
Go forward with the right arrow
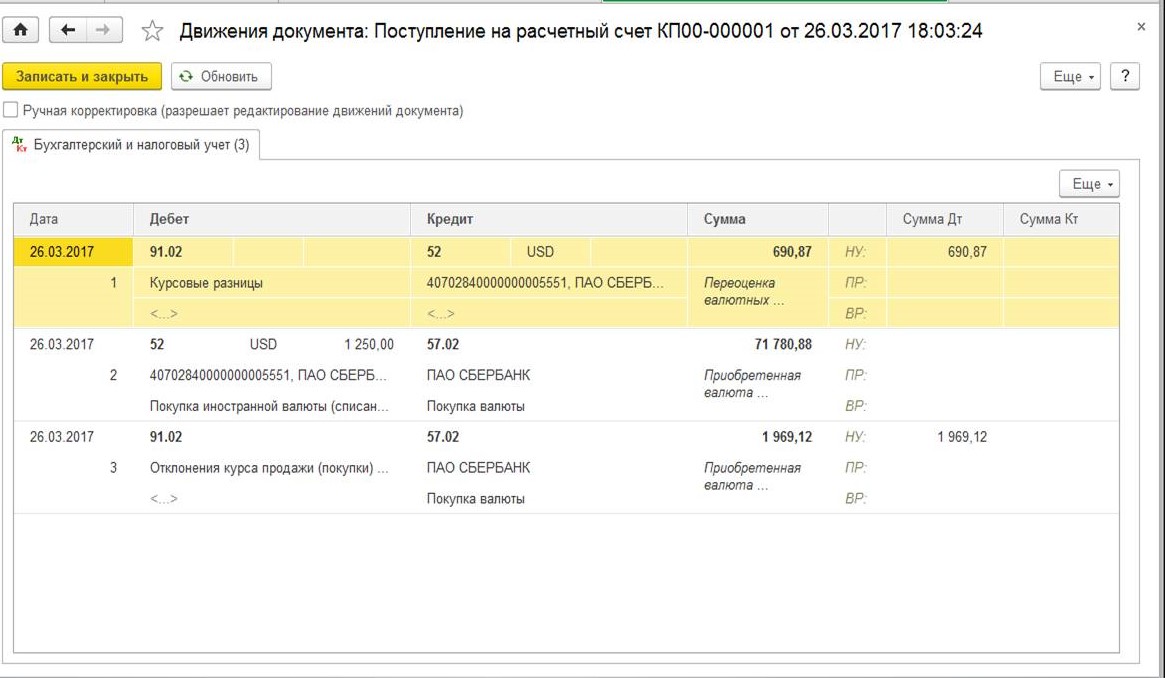(x=101, y=31)
